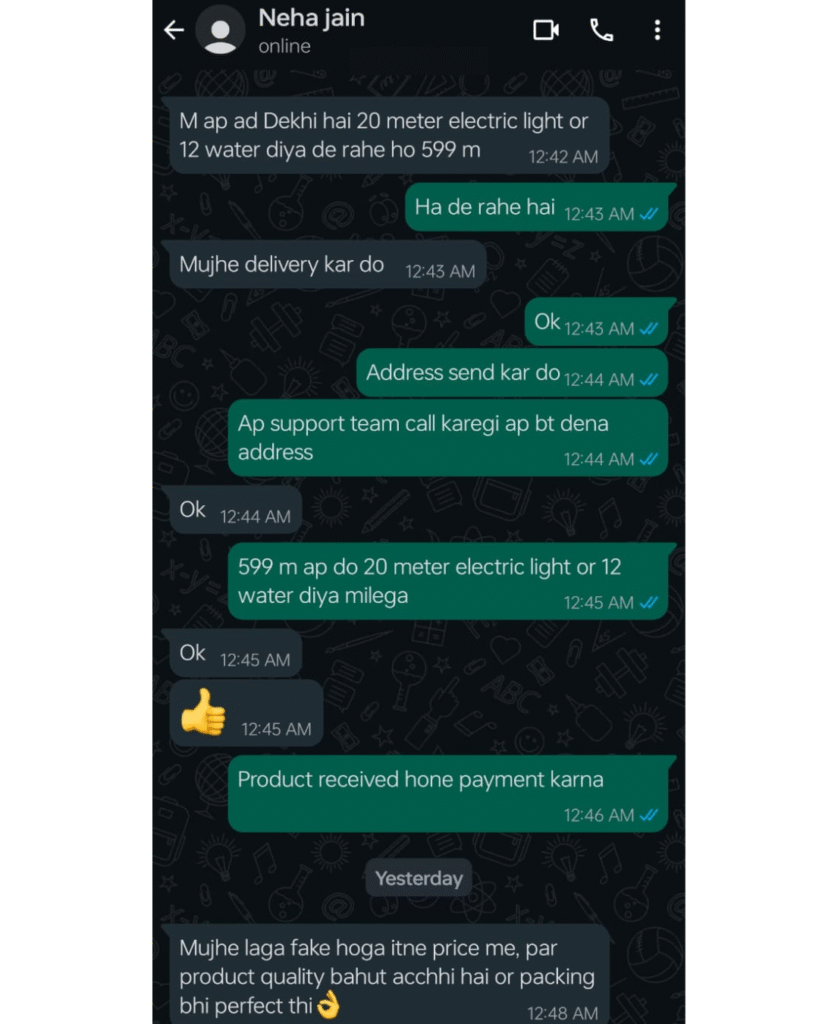Tap the back arrow icon
819x1024 pixels.
174,30
